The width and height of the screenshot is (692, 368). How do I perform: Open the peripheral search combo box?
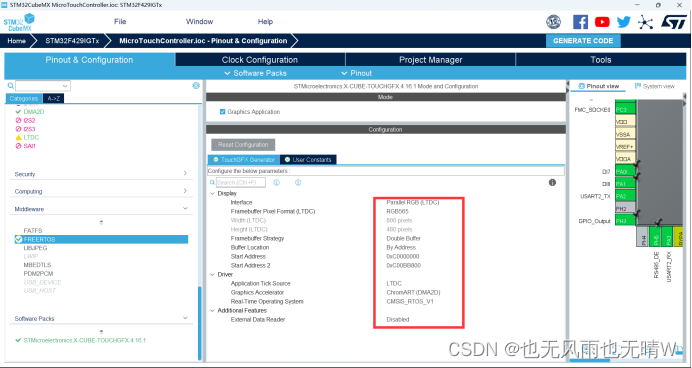click(x=43, y=86)
